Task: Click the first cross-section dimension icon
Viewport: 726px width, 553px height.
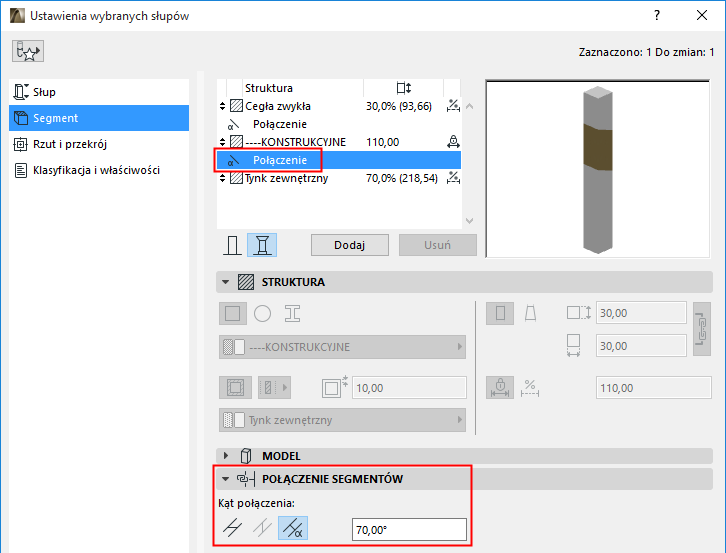Action: click(x=579, y=313)
